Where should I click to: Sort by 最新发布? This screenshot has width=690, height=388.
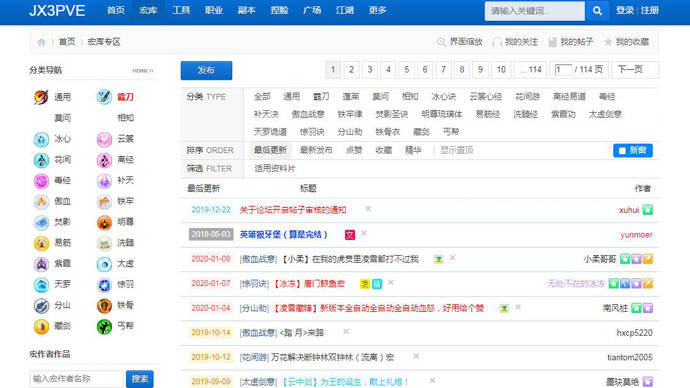316,150
